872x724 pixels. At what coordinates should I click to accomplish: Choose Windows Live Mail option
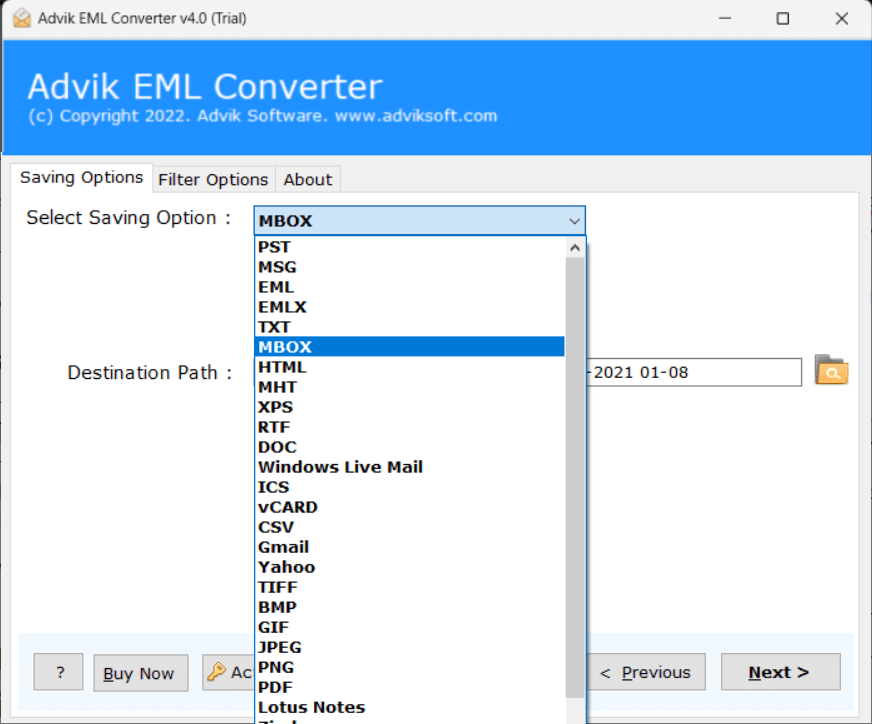coord(410,467)
